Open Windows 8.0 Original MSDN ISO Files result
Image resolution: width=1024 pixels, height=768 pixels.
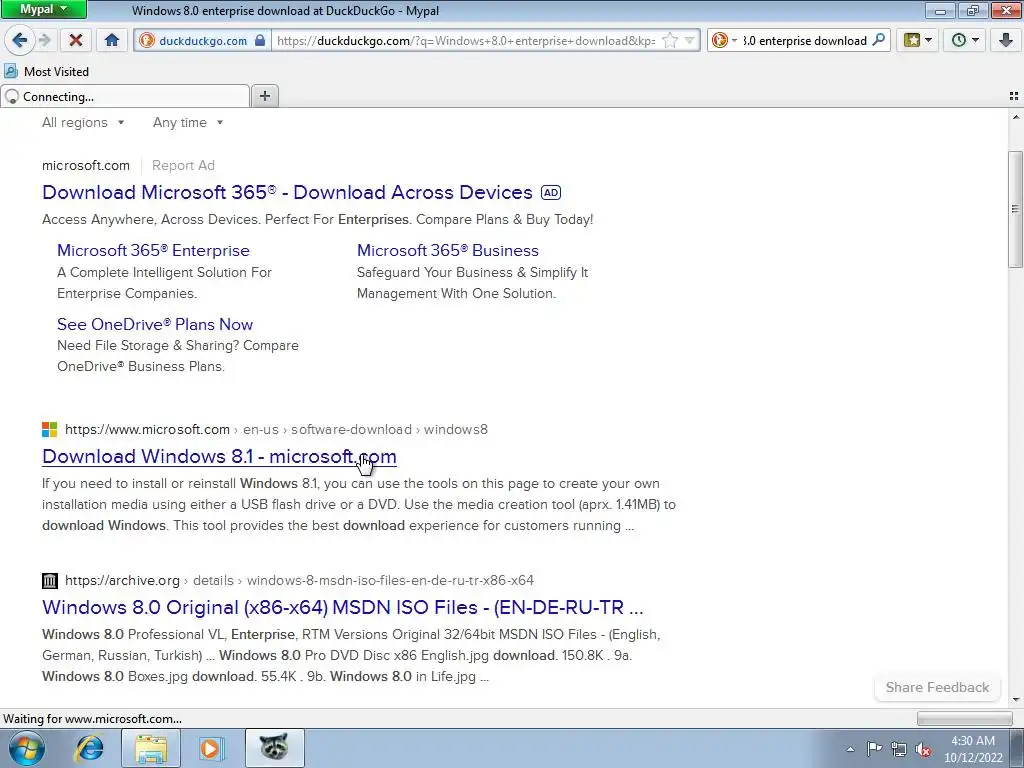click(343, 607)
